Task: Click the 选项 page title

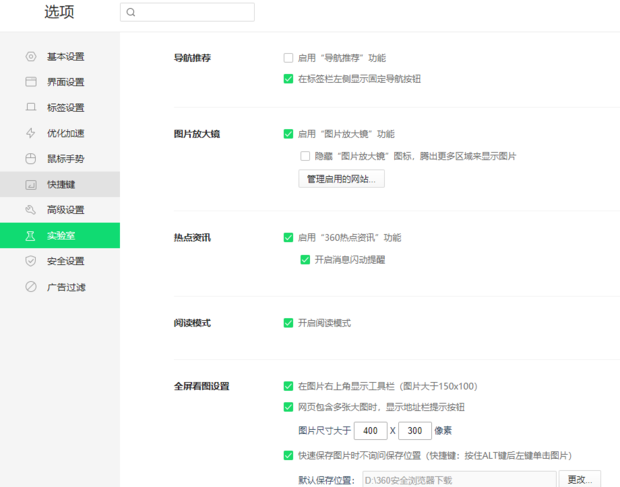Action: (x=59, y=12)
